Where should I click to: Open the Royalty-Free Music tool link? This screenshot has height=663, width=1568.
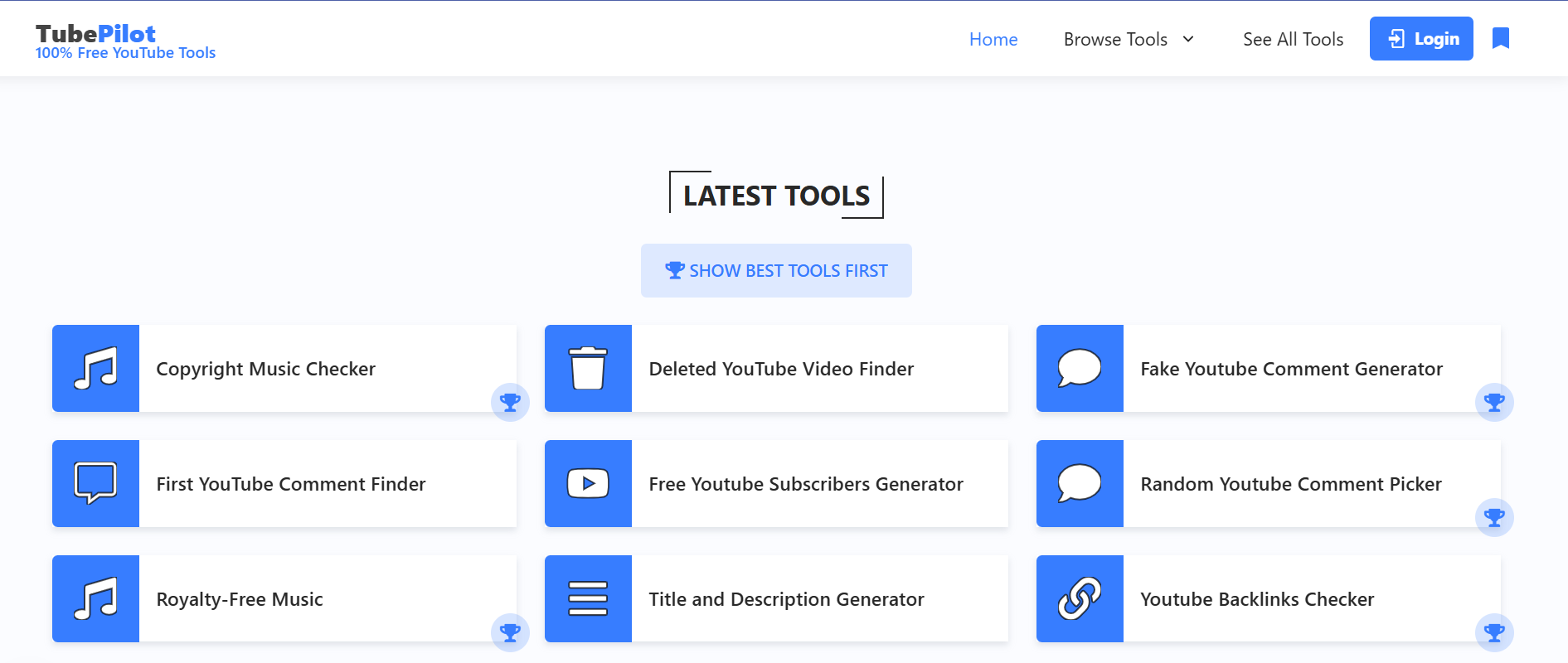(240, 599)
